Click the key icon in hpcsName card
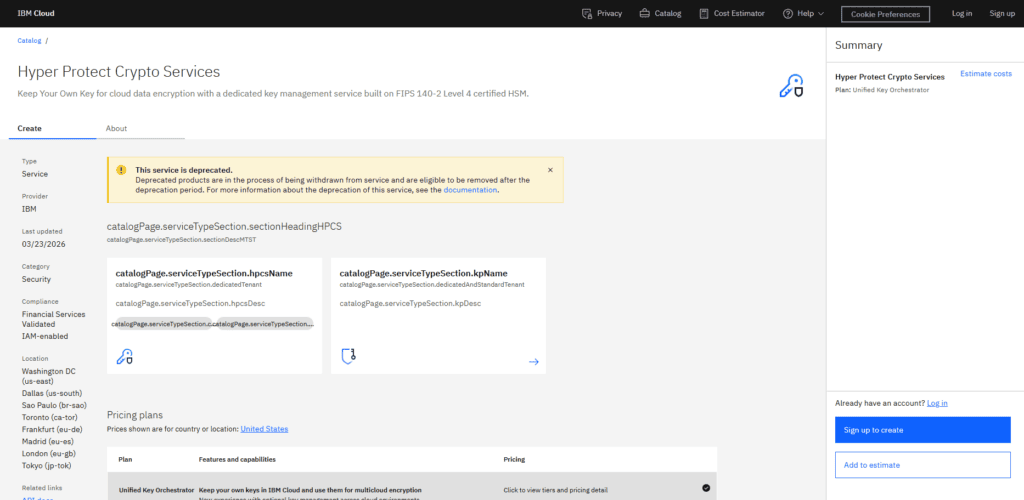Image resolution: width=1024 pixels, height=500 pixels. point(124,356)
